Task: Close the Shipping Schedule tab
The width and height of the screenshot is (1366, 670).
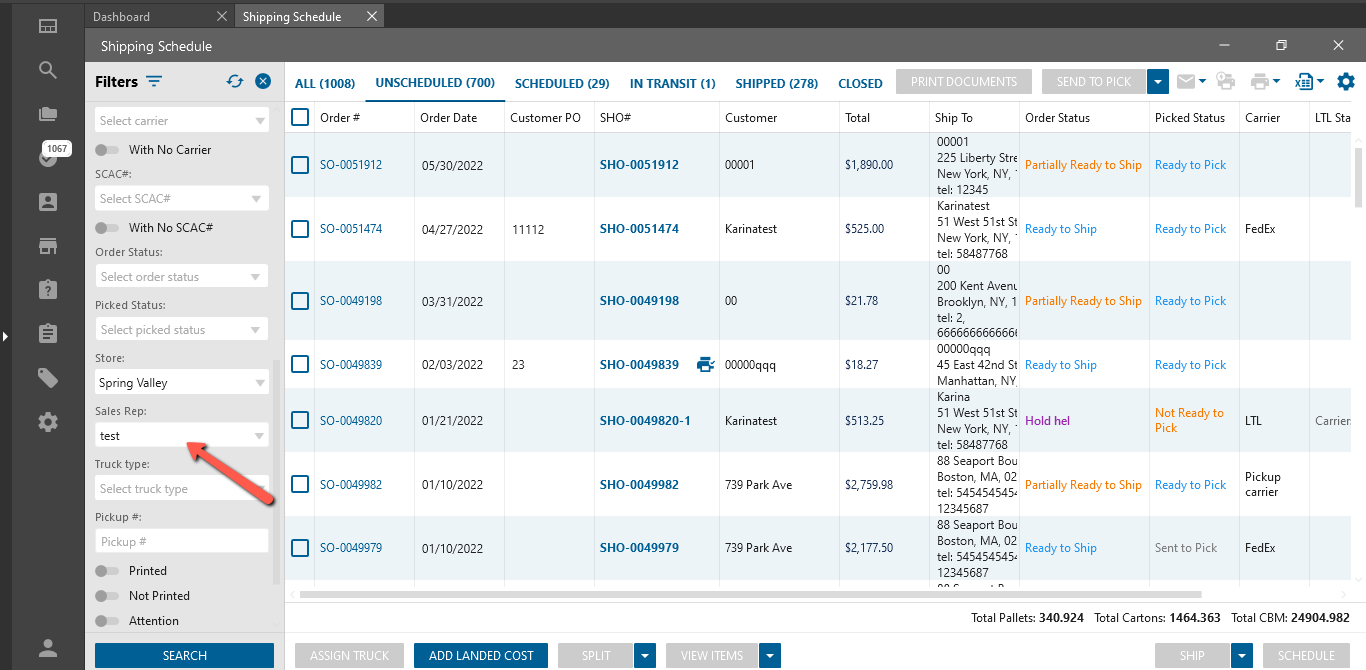Action: [x=372, y=16]
